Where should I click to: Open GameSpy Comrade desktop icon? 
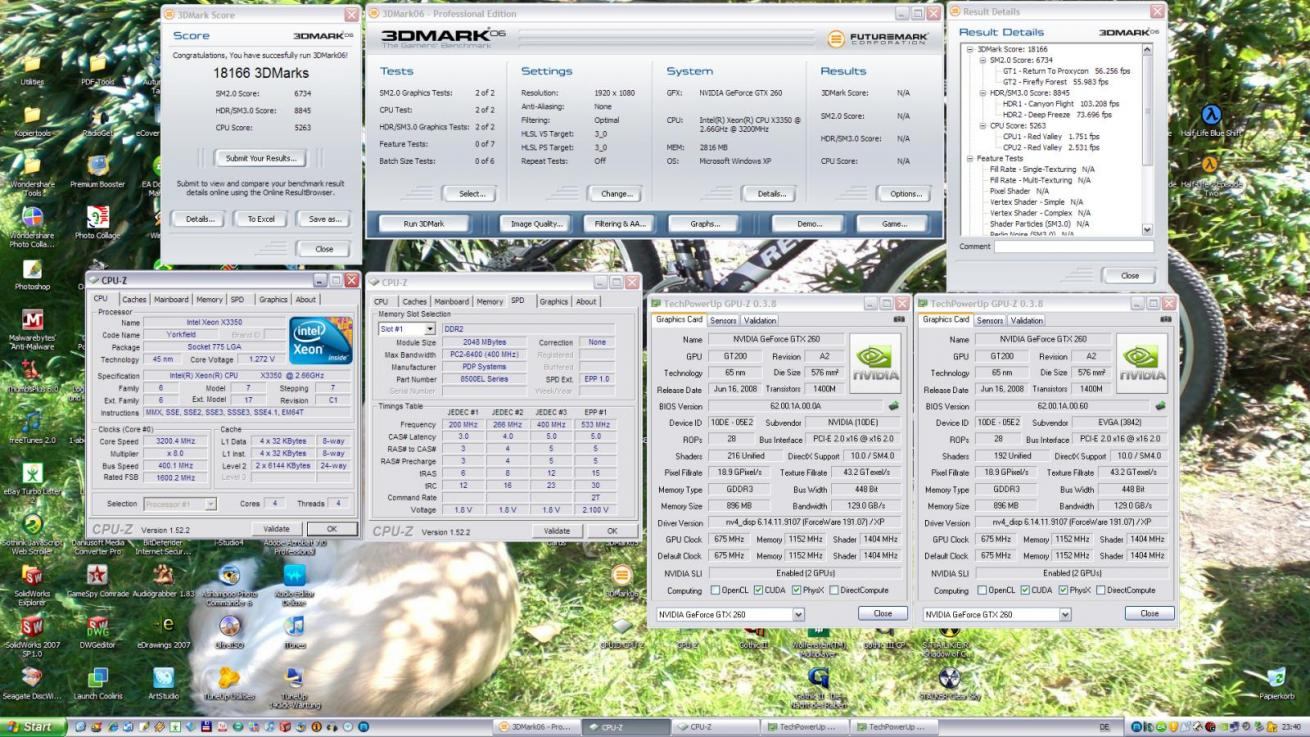97,581
